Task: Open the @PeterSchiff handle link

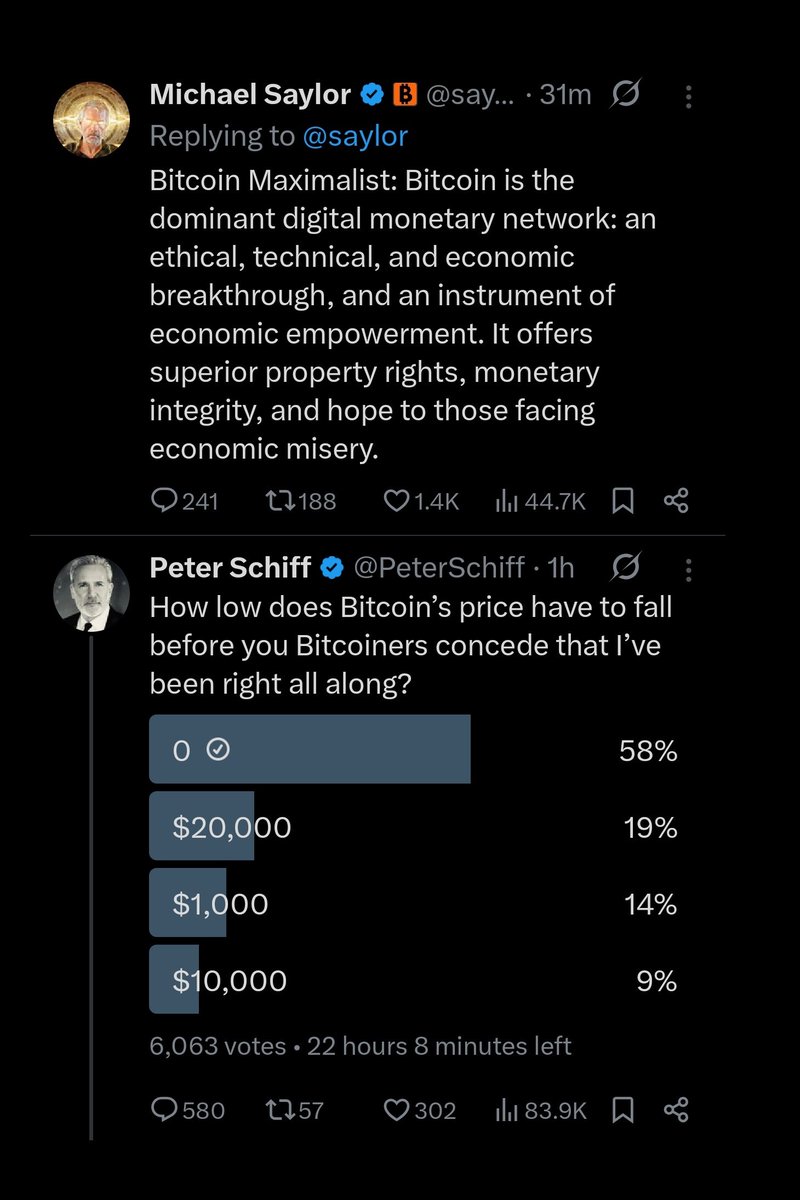Action: click(439, 567)
